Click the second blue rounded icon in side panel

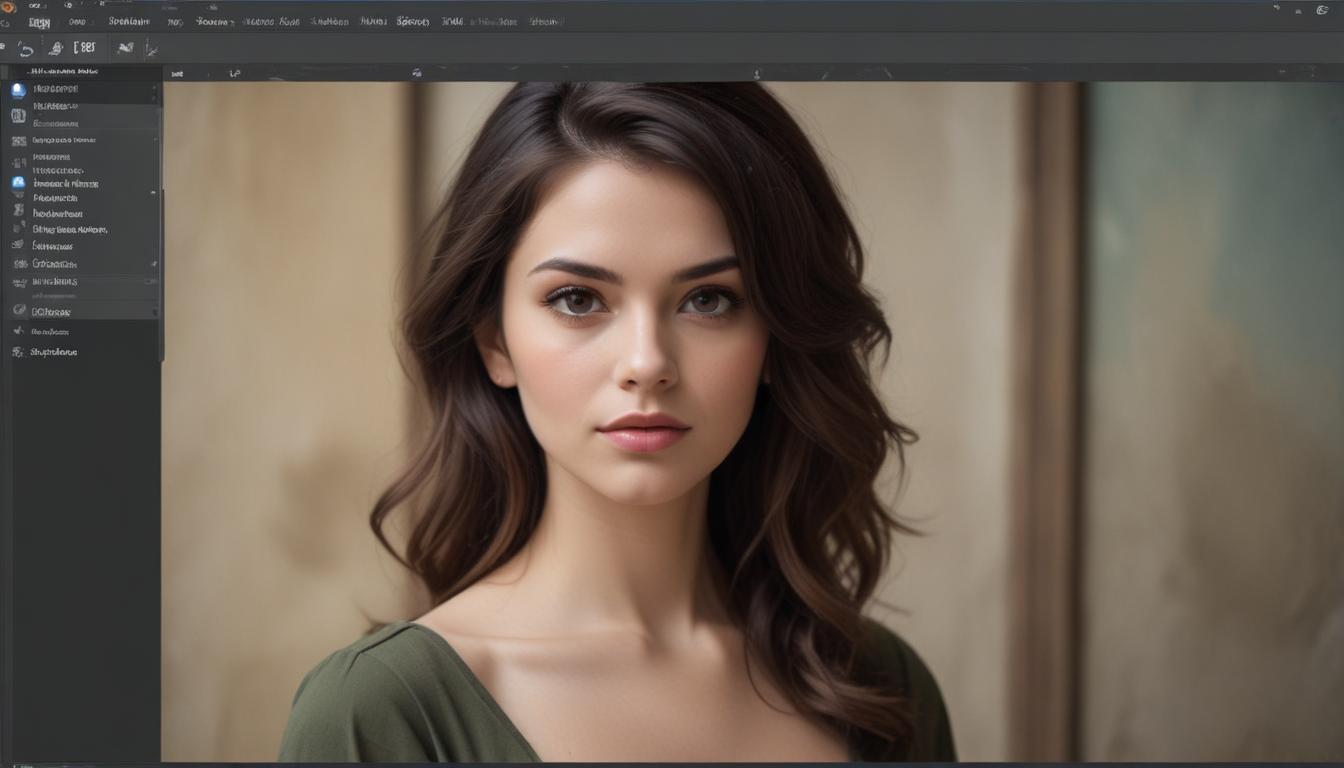point(18,183)
